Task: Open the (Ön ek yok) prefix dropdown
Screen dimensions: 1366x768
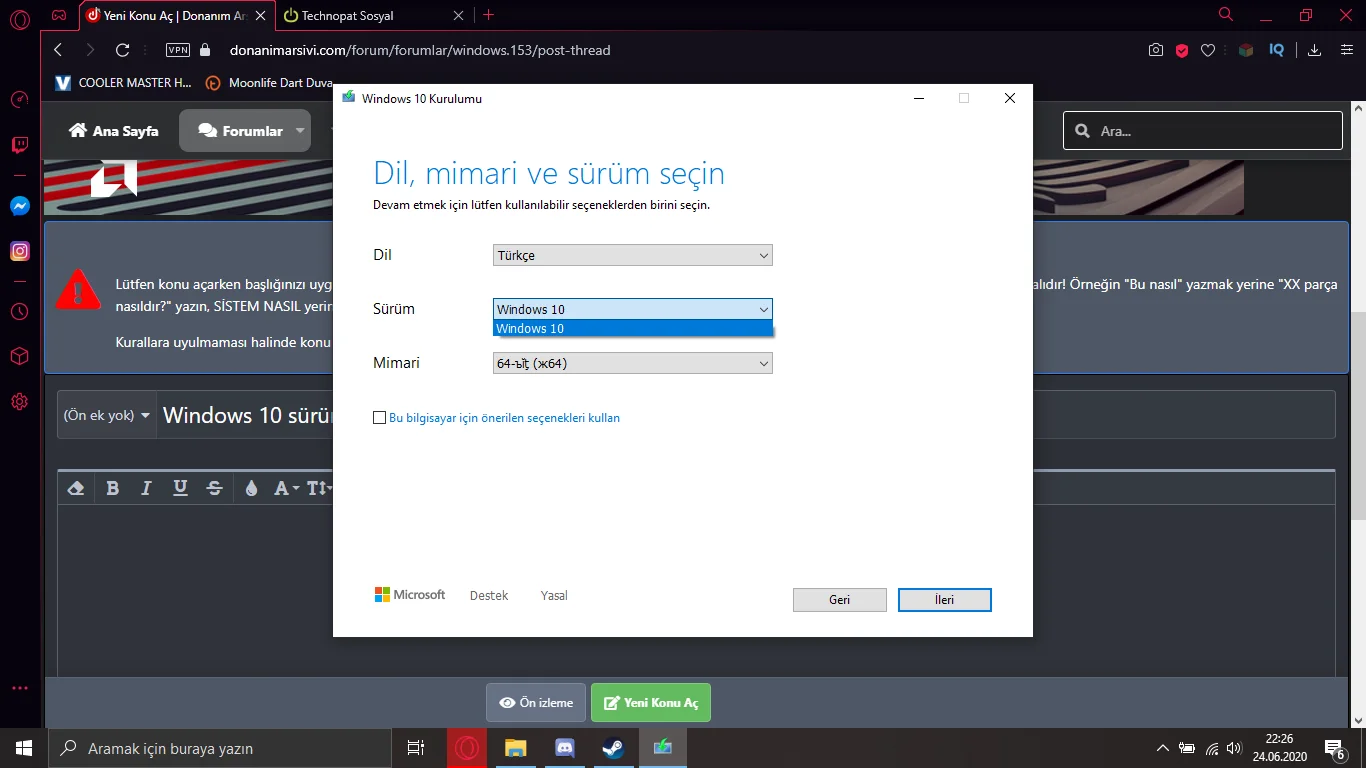Action: tap(107, 415)
